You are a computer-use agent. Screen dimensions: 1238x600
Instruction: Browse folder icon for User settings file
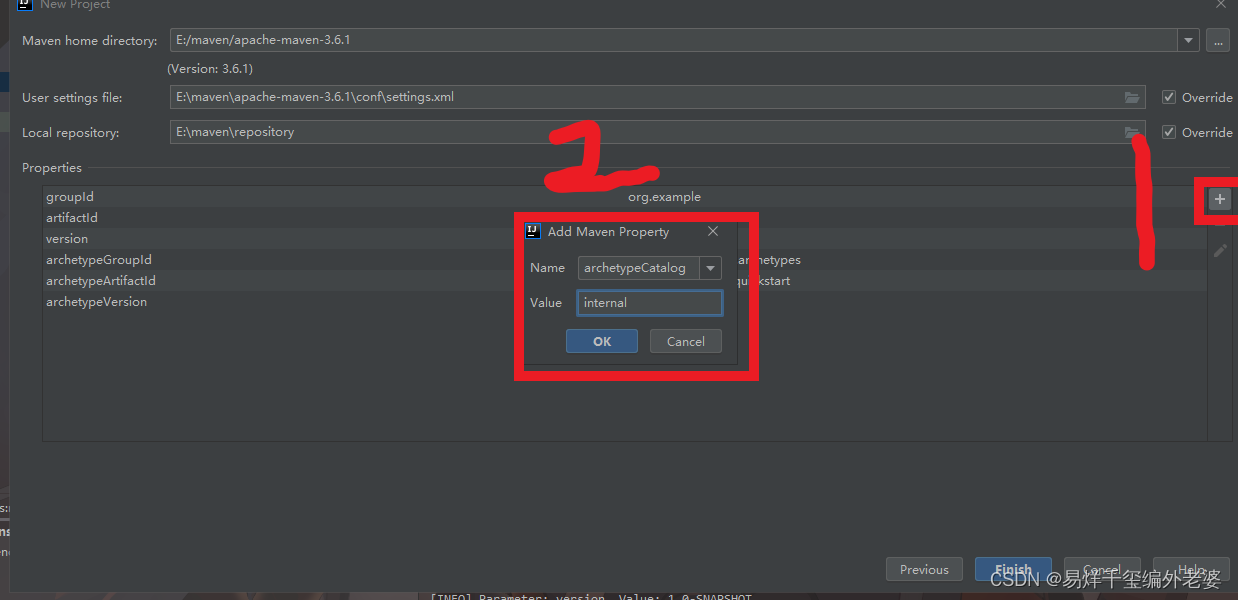(x=1132, y=97)
